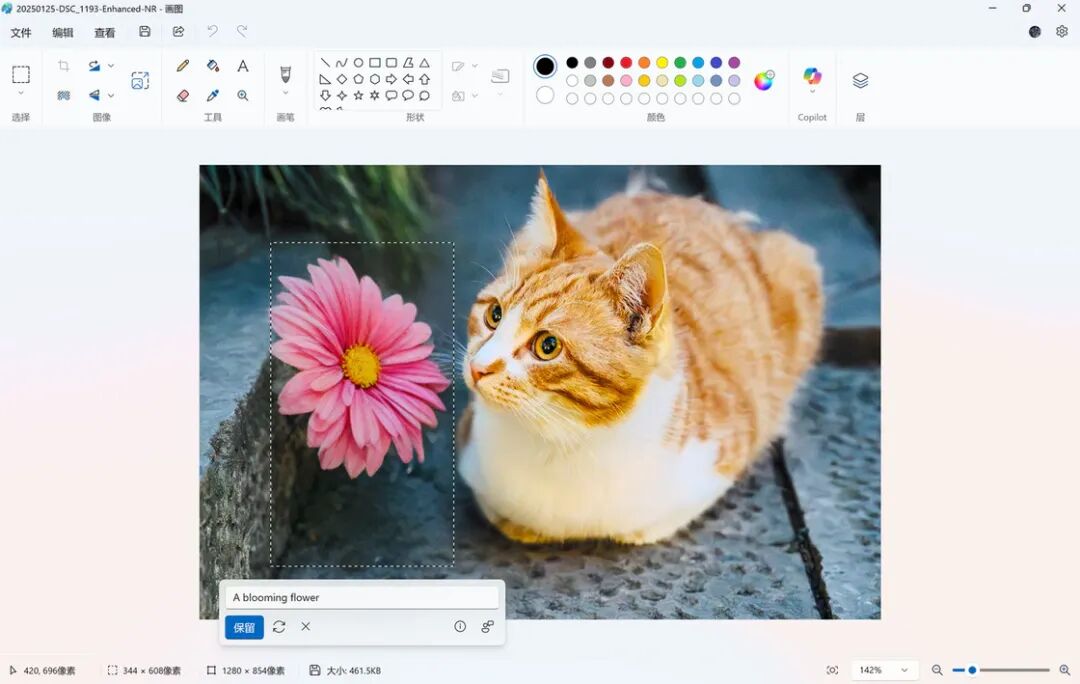Screen dimensions: 1080x684
Task: Select the Brush tool in 画笔 group
Action: [x=285, y=74]
